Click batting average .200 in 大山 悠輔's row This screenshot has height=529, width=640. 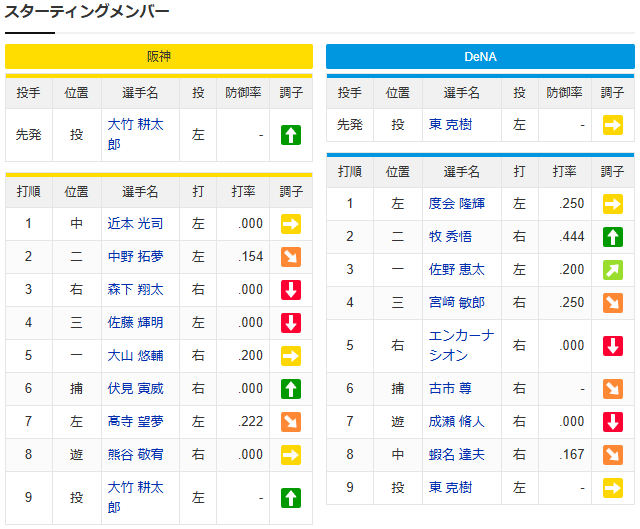click(251, 356)
